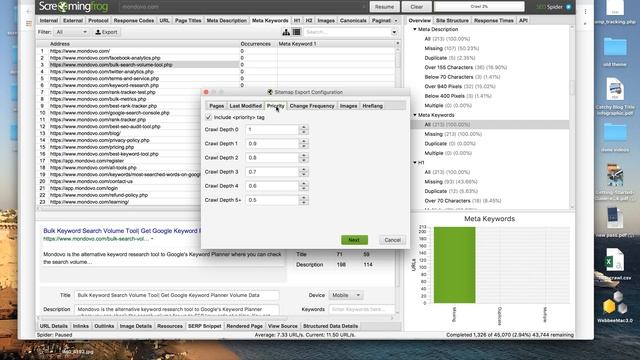Viewport: 640px width, 360px height.
Task: Click the Title input field in snippet editor
Action: pyautogui.click(x=176, y=295)
